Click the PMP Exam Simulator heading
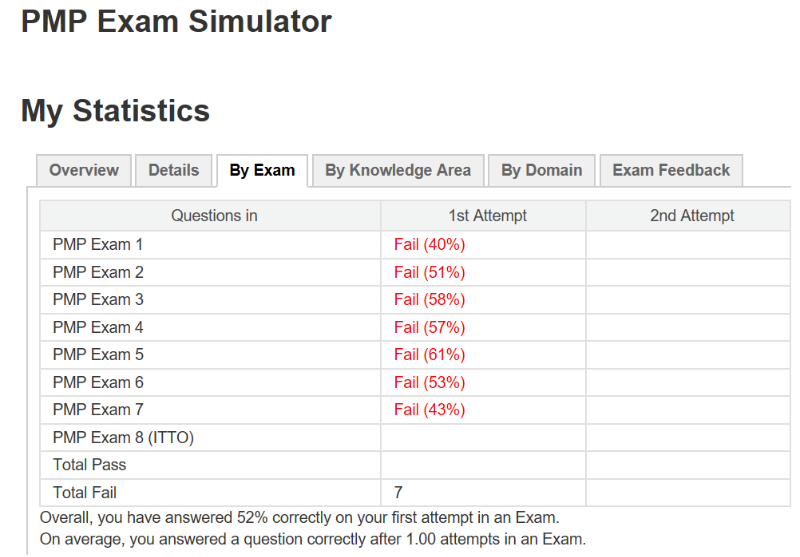 pos(176,22)
